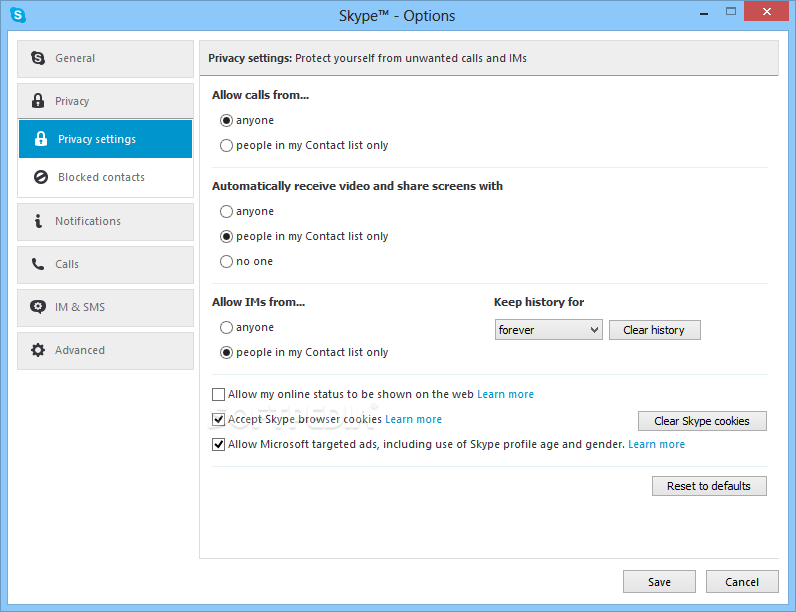Open the Advanced options section
The width and height of the screenshot is (796, 612).
coord(106,351)
